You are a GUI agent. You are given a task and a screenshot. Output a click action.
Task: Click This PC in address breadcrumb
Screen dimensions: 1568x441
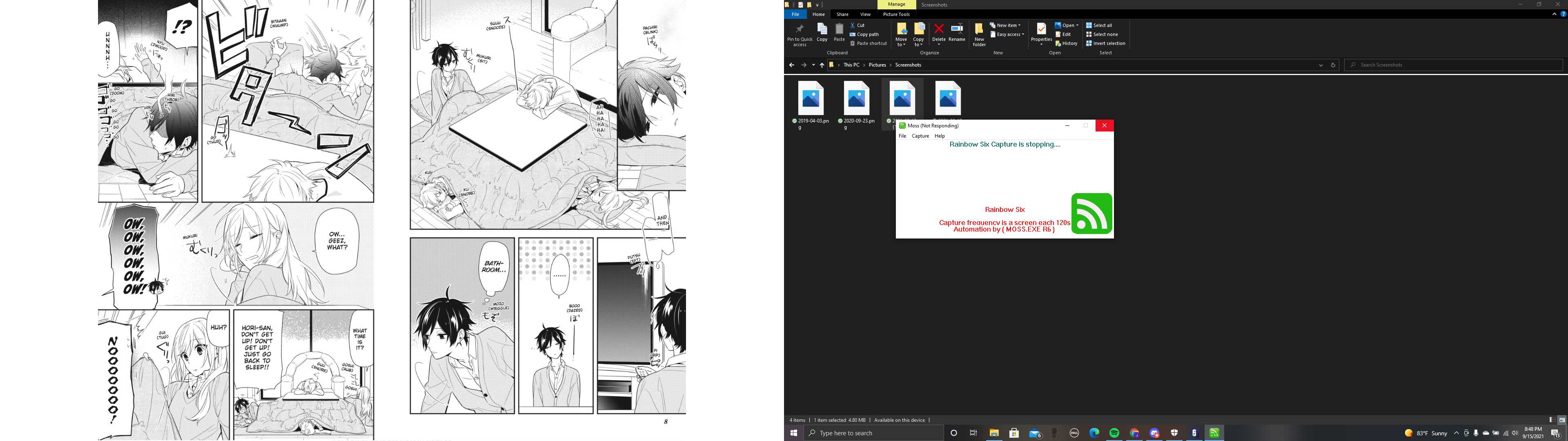pos(851,65)
